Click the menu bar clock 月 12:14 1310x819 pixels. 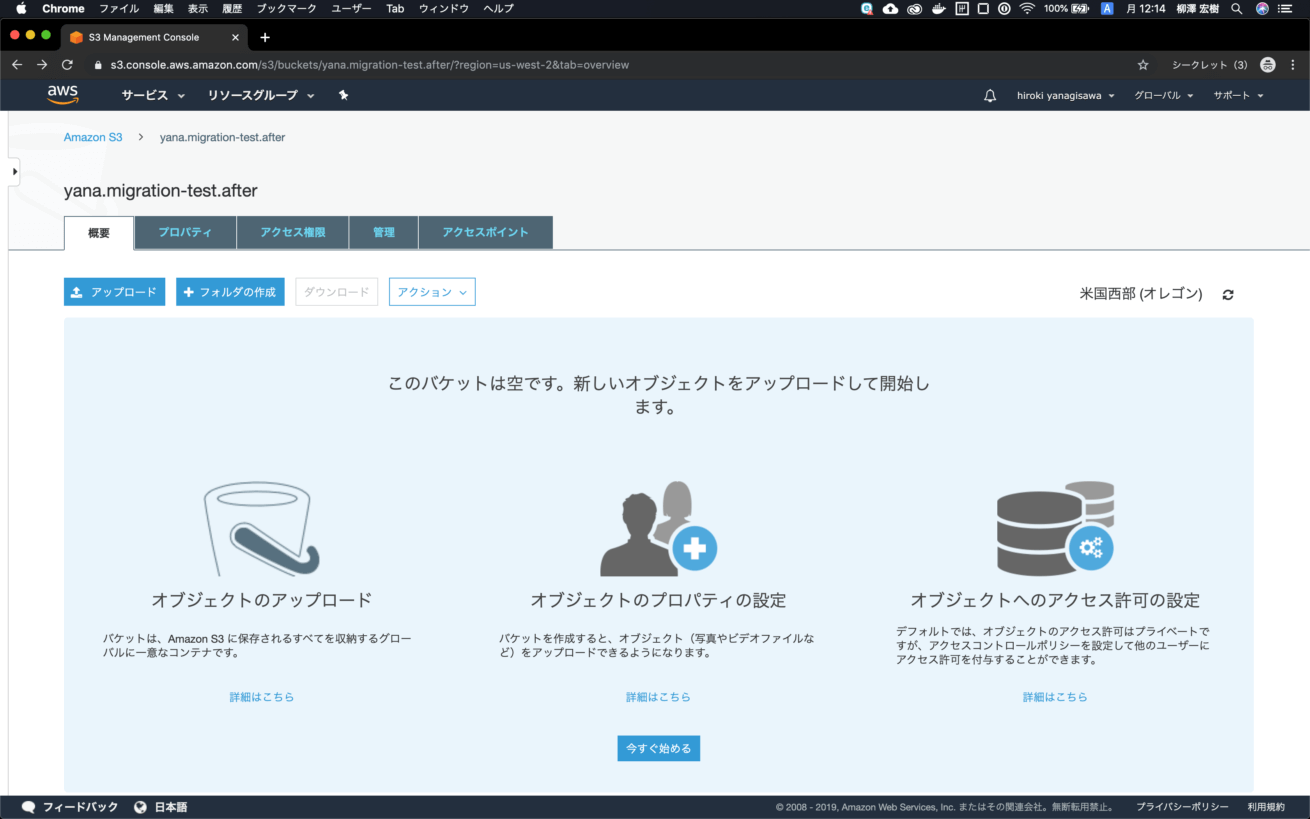tap(1146, 8)
